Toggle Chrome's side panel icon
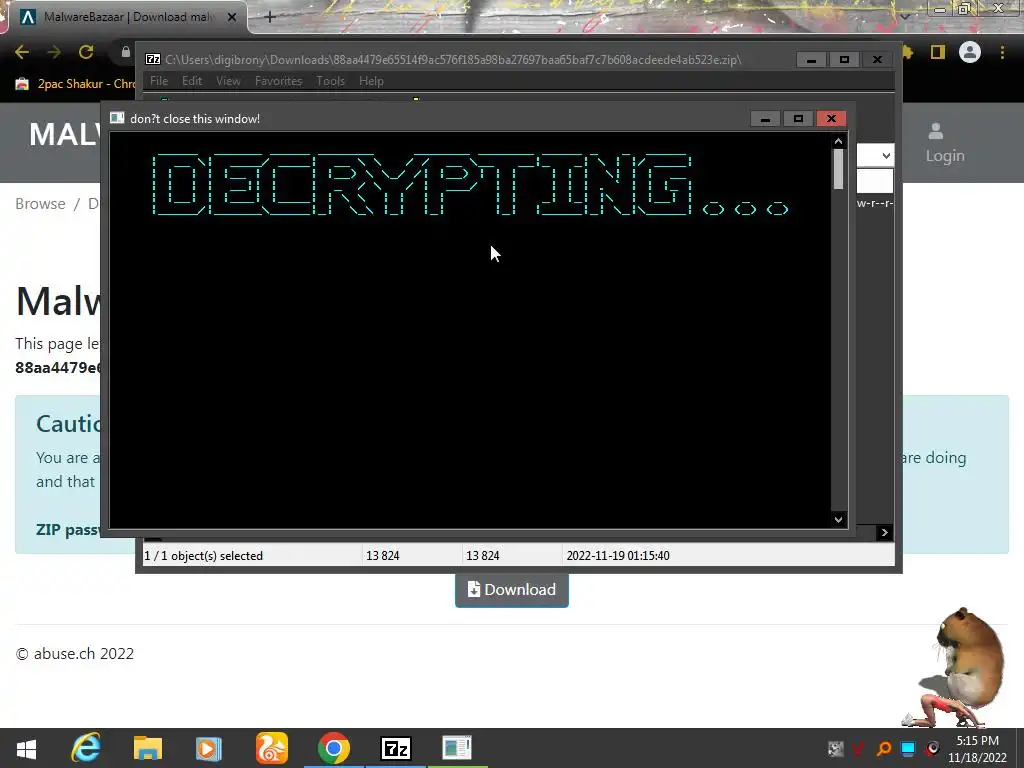 938,52
